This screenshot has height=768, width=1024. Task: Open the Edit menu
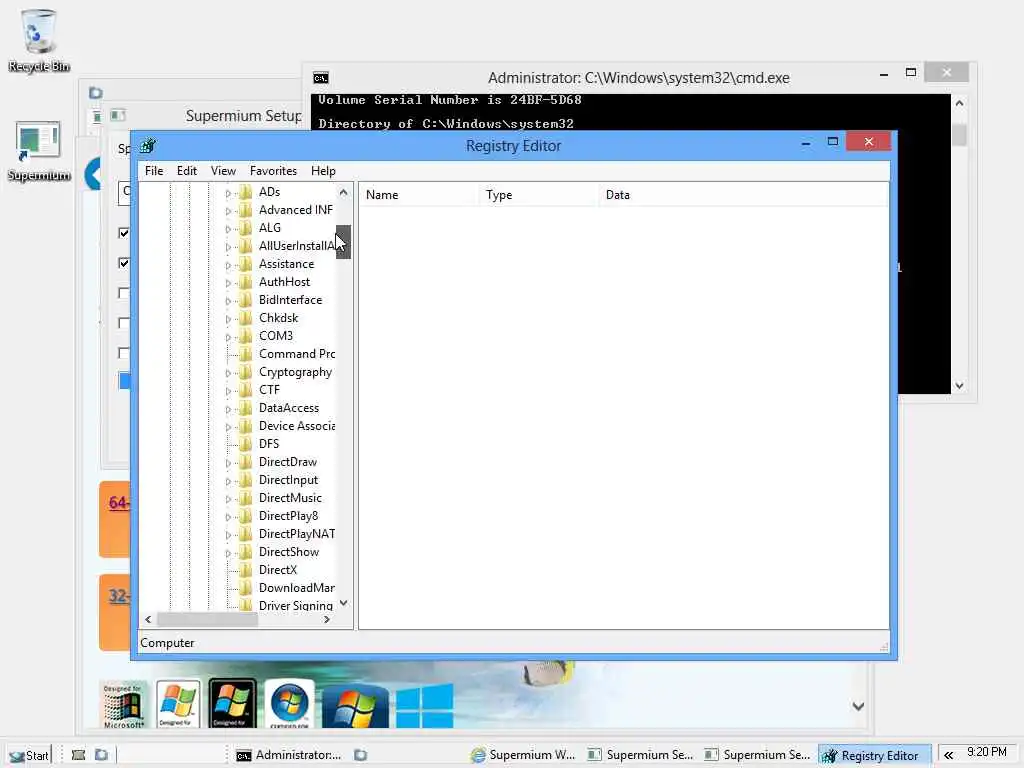pos(187,171)
